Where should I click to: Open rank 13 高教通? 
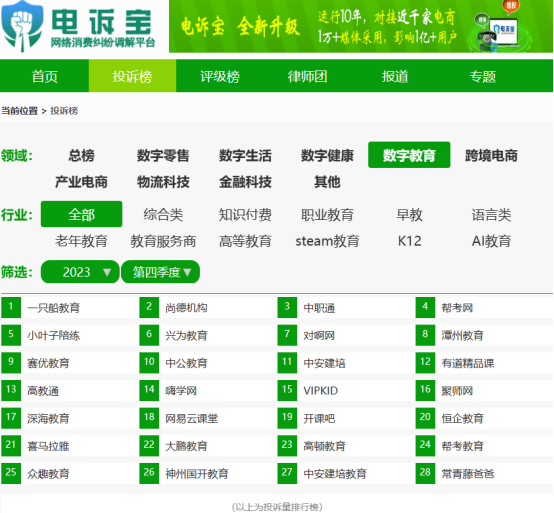click(43, 391)
